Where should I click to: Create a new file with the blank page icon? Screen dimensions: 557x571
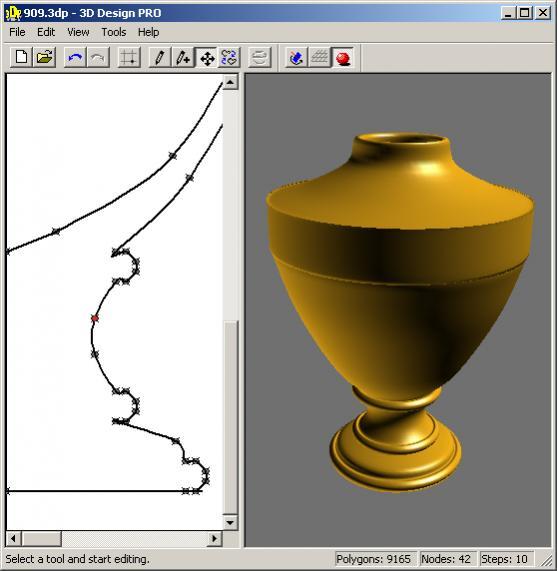click(x=21, y=58)
